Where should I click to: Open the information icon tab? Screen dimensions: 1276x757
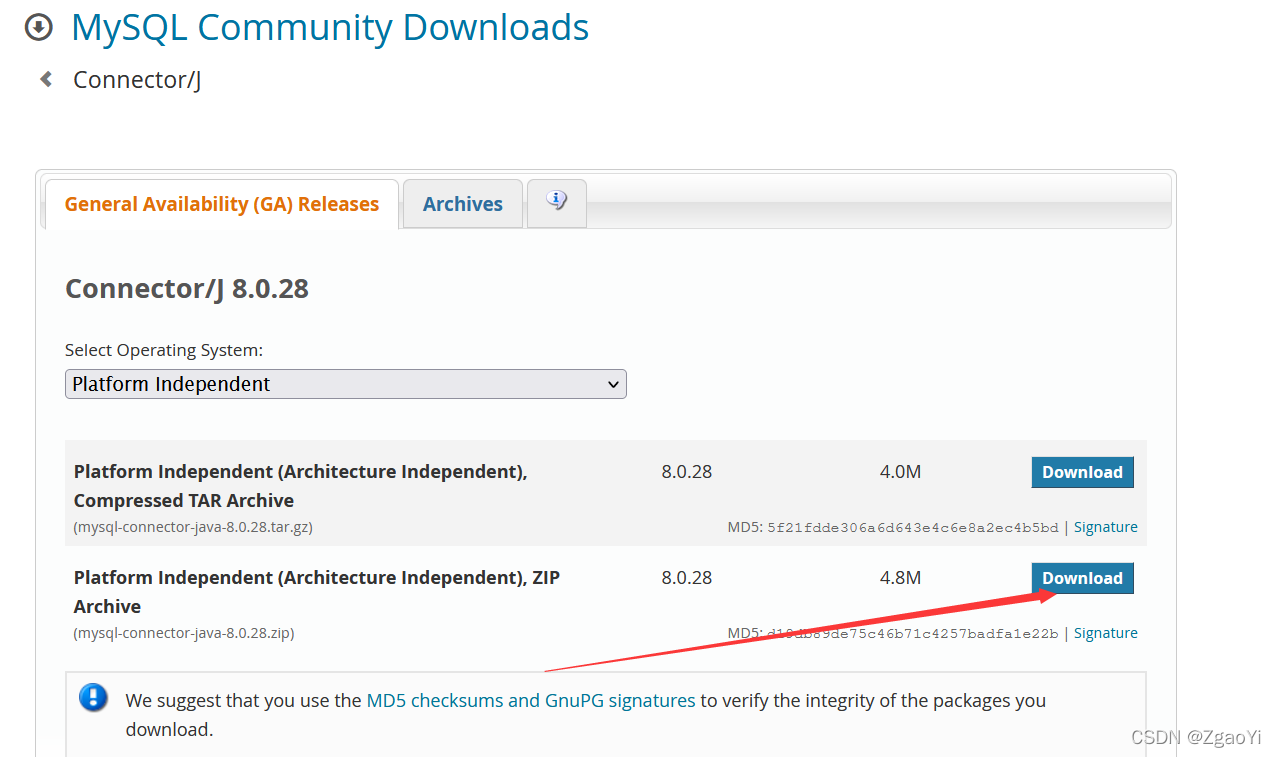pyautogui.click(x=557, y=202)
